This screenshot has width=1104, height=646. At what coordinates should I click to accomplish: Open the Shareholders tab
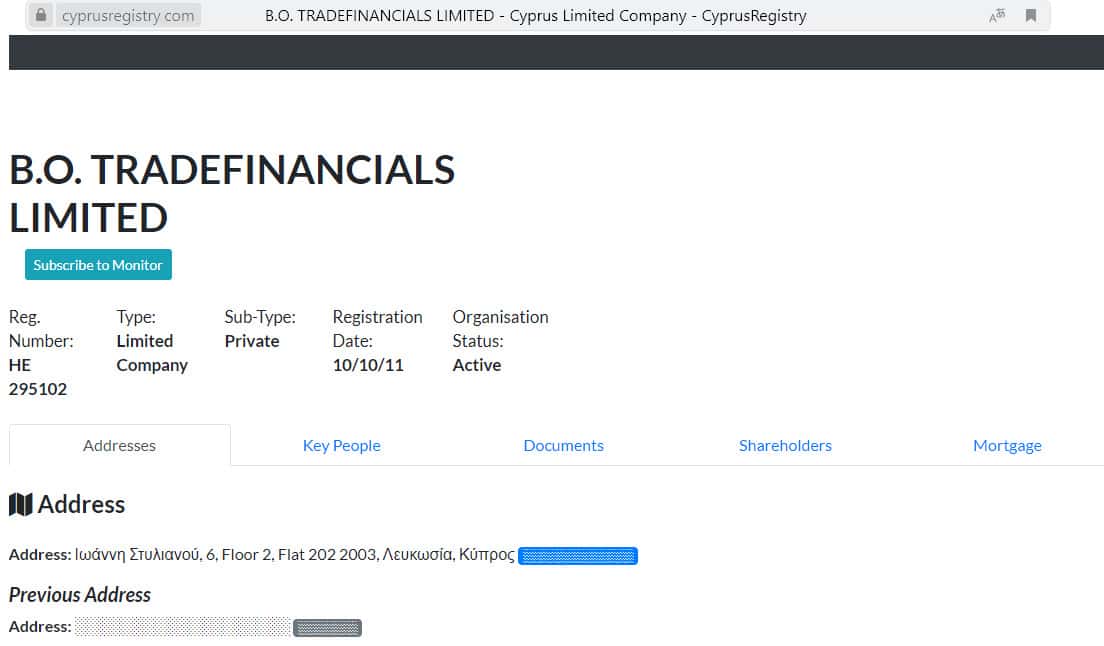click(785, 445)
